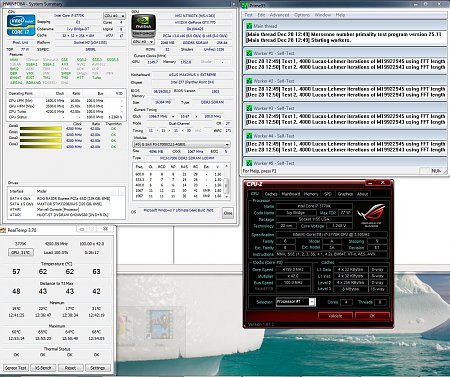Click the Sensor Test button in RealTemp
450x377 pixels.
(x=15, y=368)
